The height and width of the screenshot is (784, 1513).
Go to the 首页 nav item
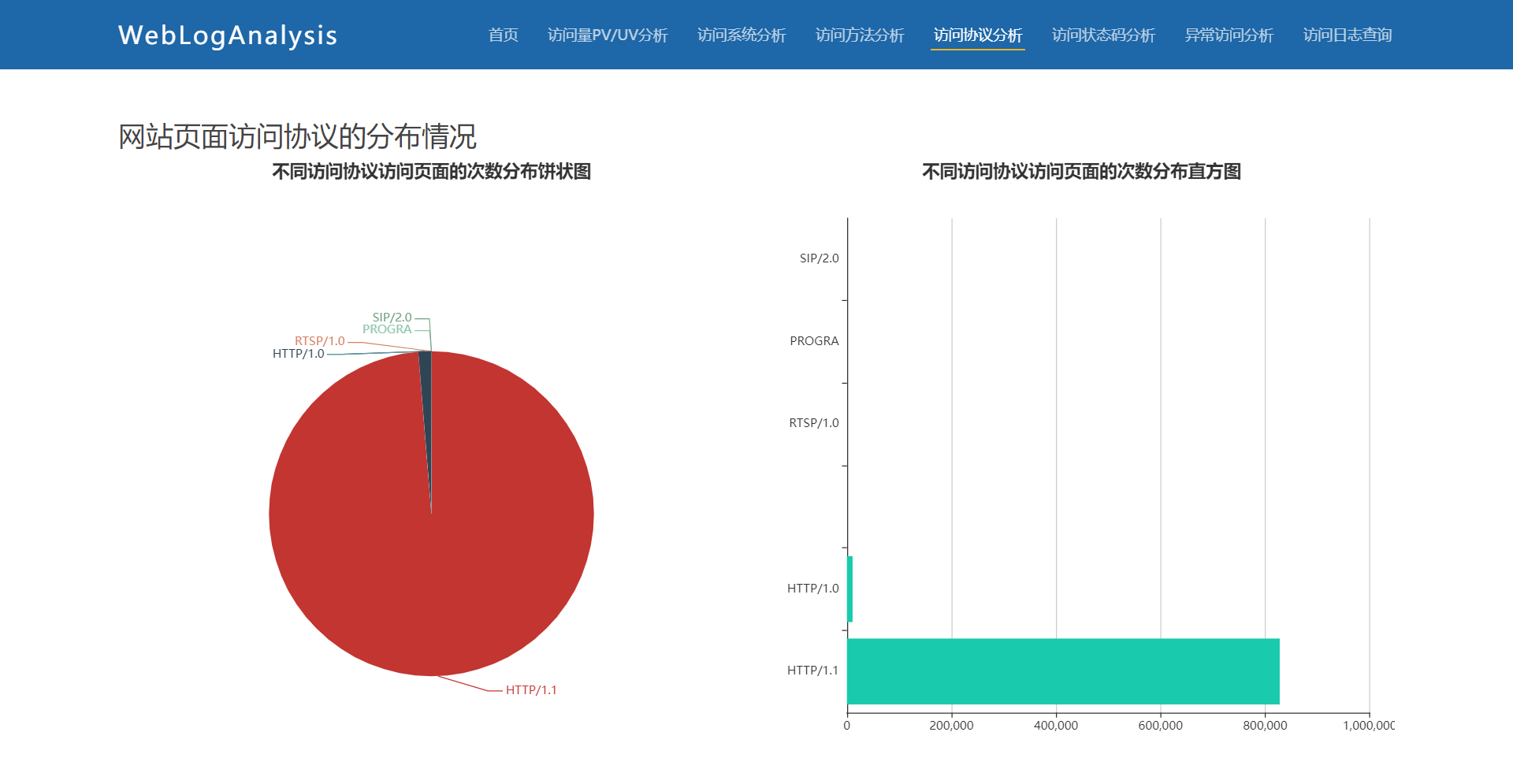(503, 35)
